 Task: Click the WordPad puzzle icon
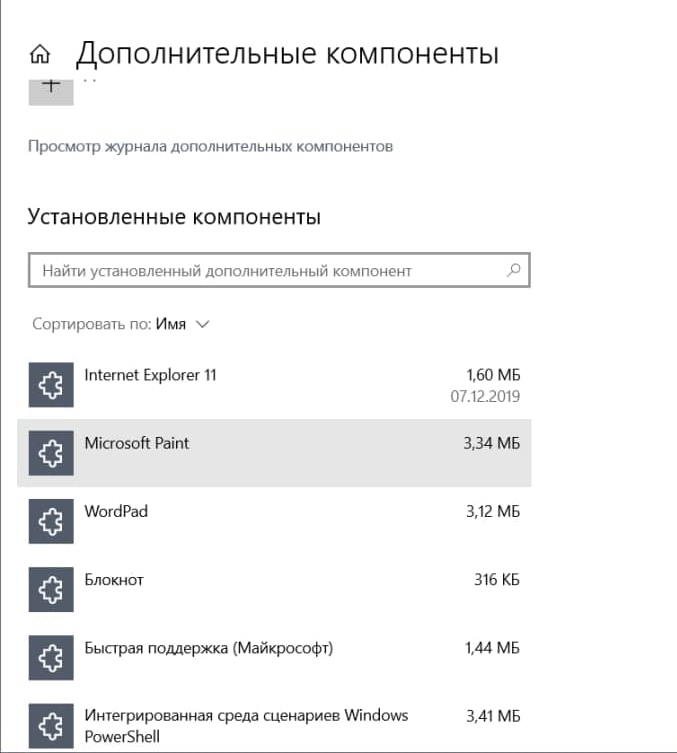[51, 522]
